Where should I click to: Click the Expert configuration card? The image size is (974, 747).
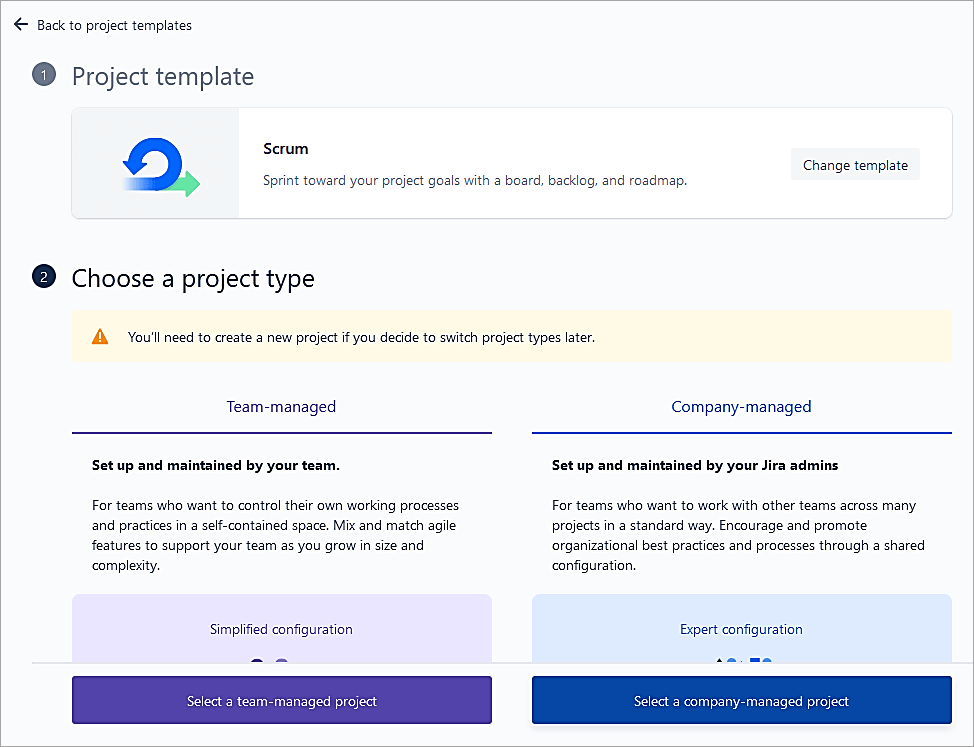click(741, 629)
